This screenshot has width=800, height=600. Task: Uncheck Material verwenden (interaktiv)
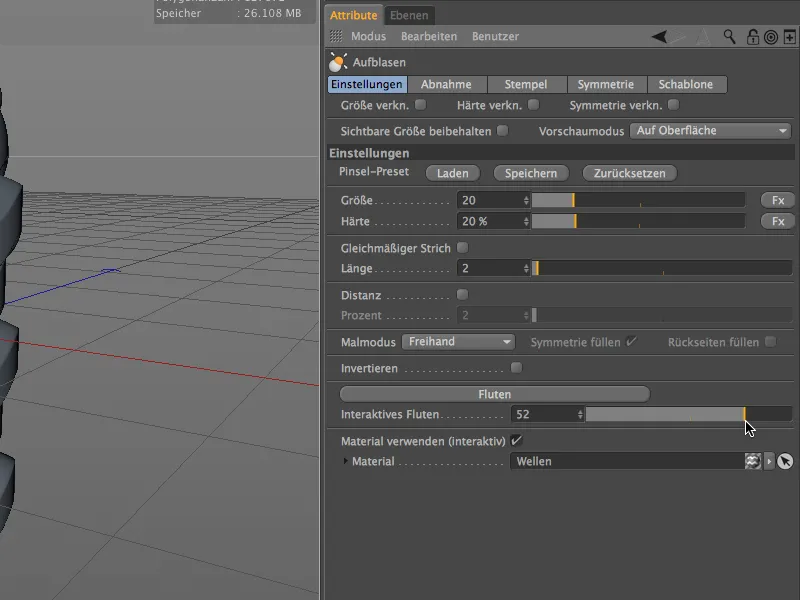tap(516, 440)
